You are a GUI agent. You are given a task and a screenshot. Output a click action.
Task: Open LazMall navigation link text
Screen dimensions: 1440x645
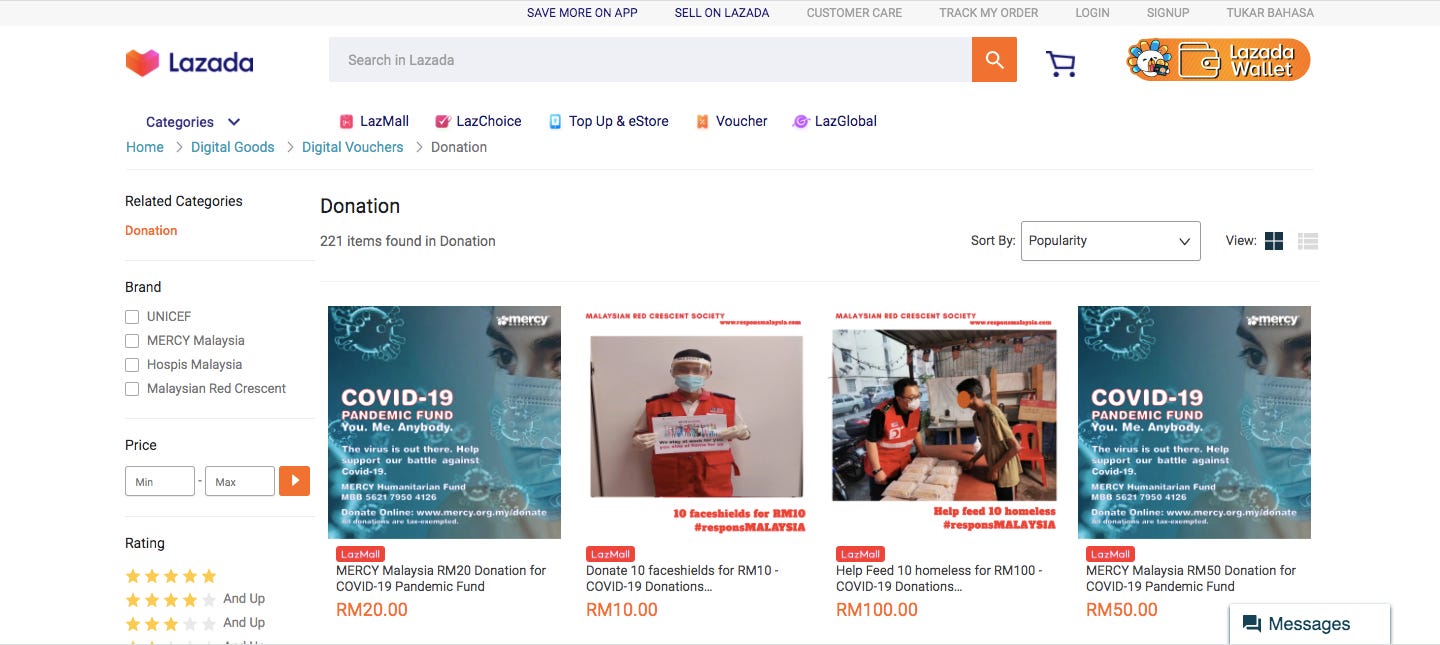[x=384, y=121]
